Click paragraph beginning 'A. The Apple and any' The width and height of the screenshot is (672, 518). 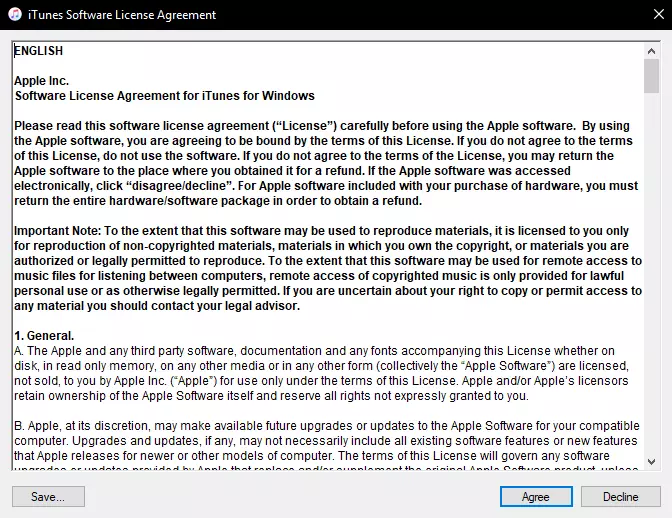(321, 373)
